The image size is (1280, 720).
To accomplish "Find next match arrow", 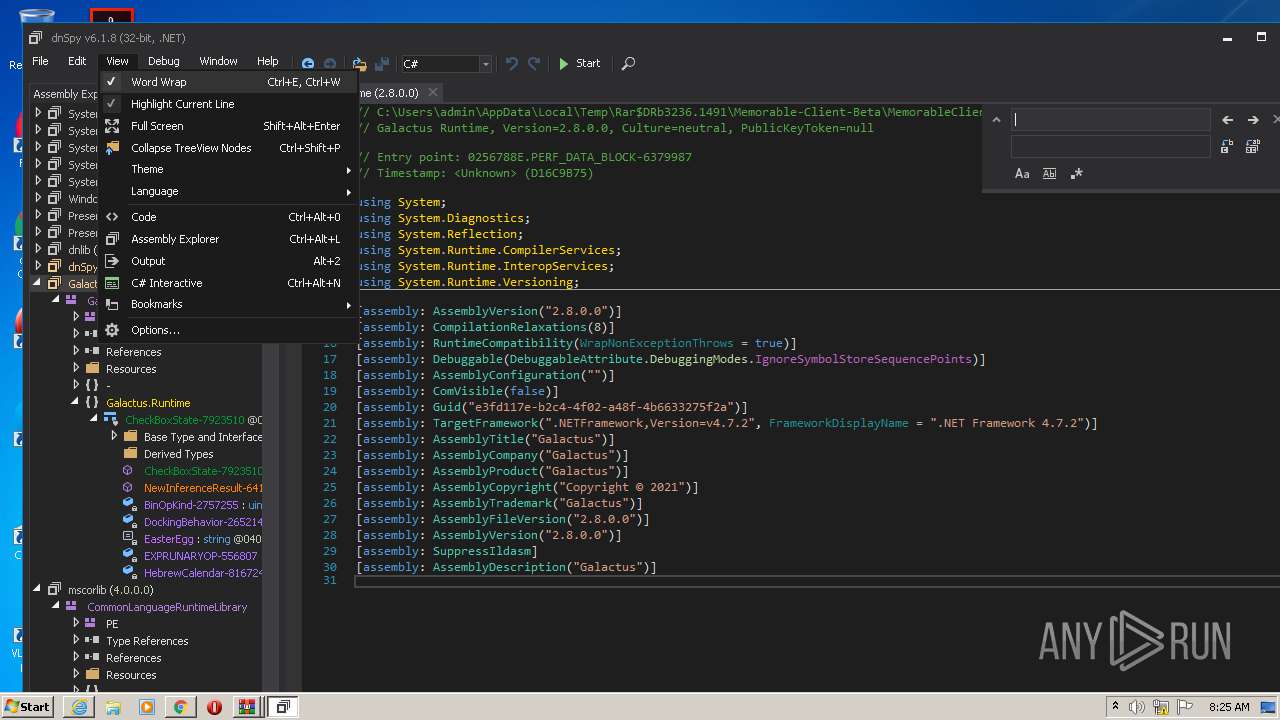I will (1253, 119).
